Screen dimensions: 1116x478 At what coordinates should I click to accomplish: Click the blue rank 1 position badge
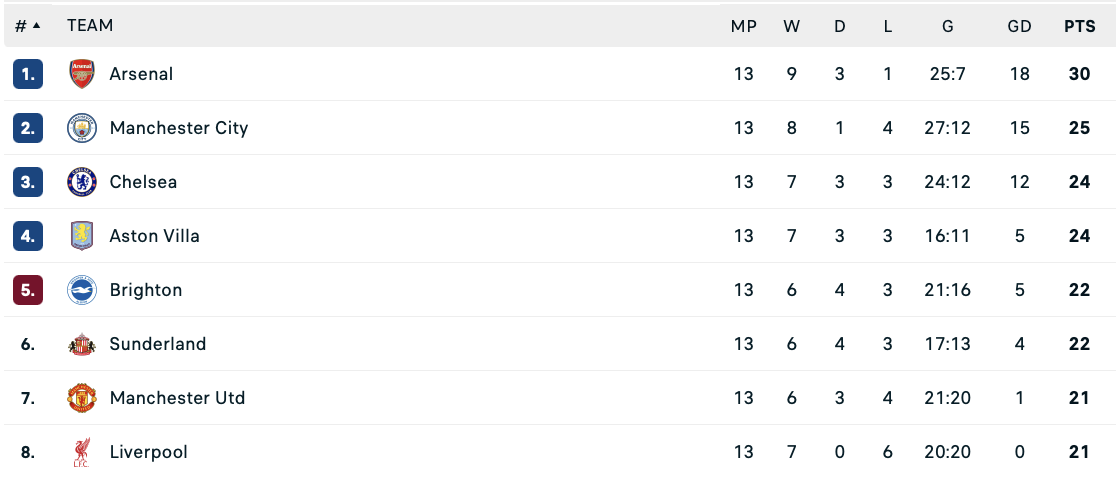coord(28,74)
